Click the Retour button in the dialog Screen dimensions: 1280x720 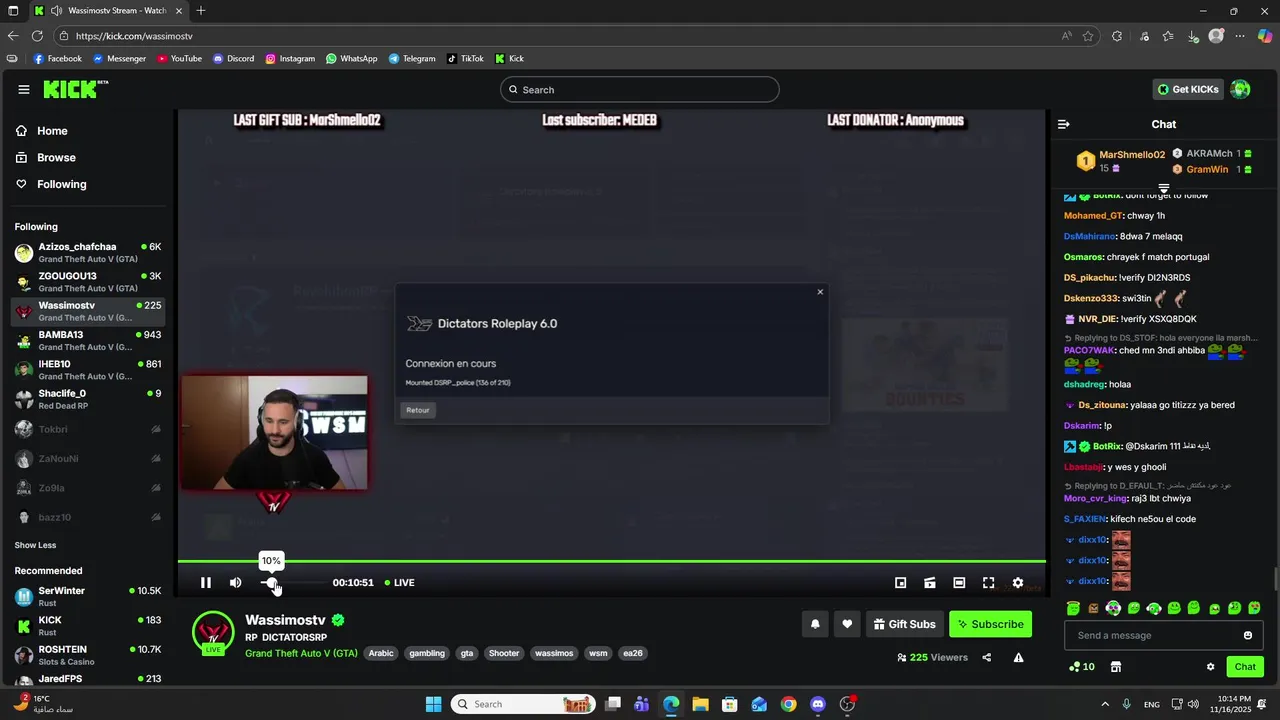[418, 410]
